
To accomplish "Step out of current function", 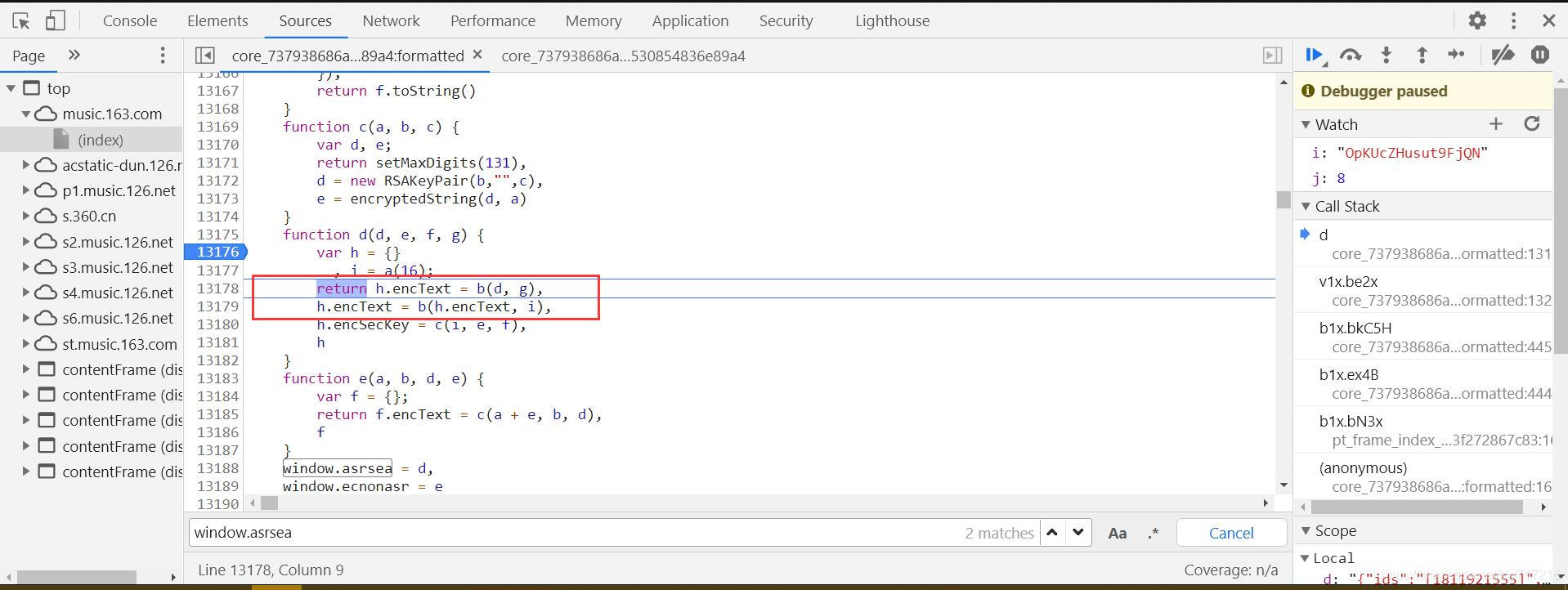I will tap(1422, 55).
